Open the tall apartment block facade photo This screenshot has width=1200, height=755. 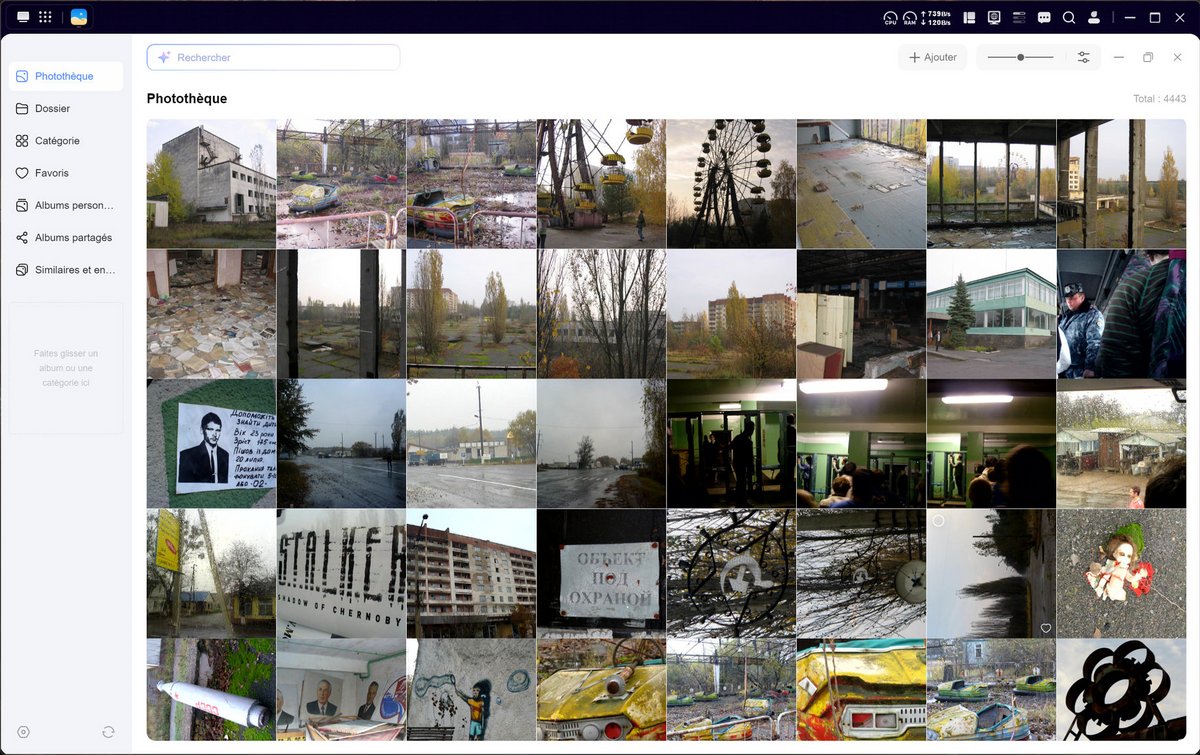471,574
